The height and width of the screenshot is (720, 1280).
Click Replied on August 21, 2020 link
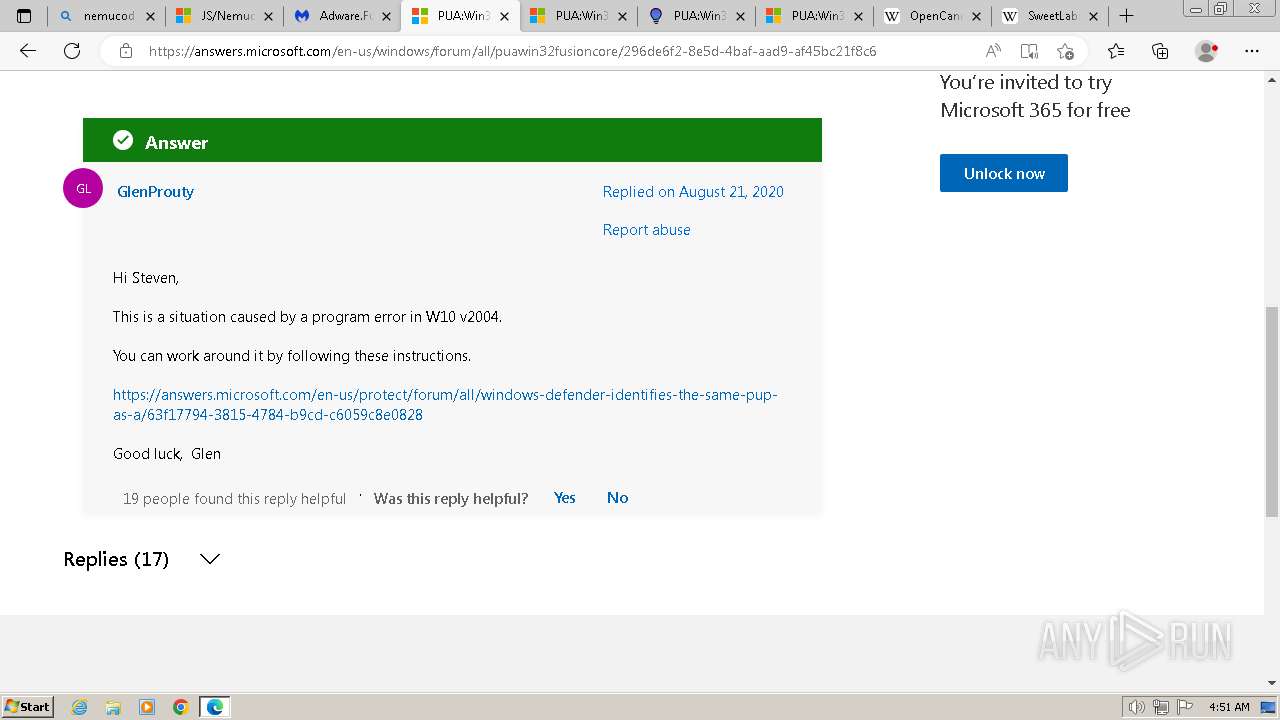[693, 192]
